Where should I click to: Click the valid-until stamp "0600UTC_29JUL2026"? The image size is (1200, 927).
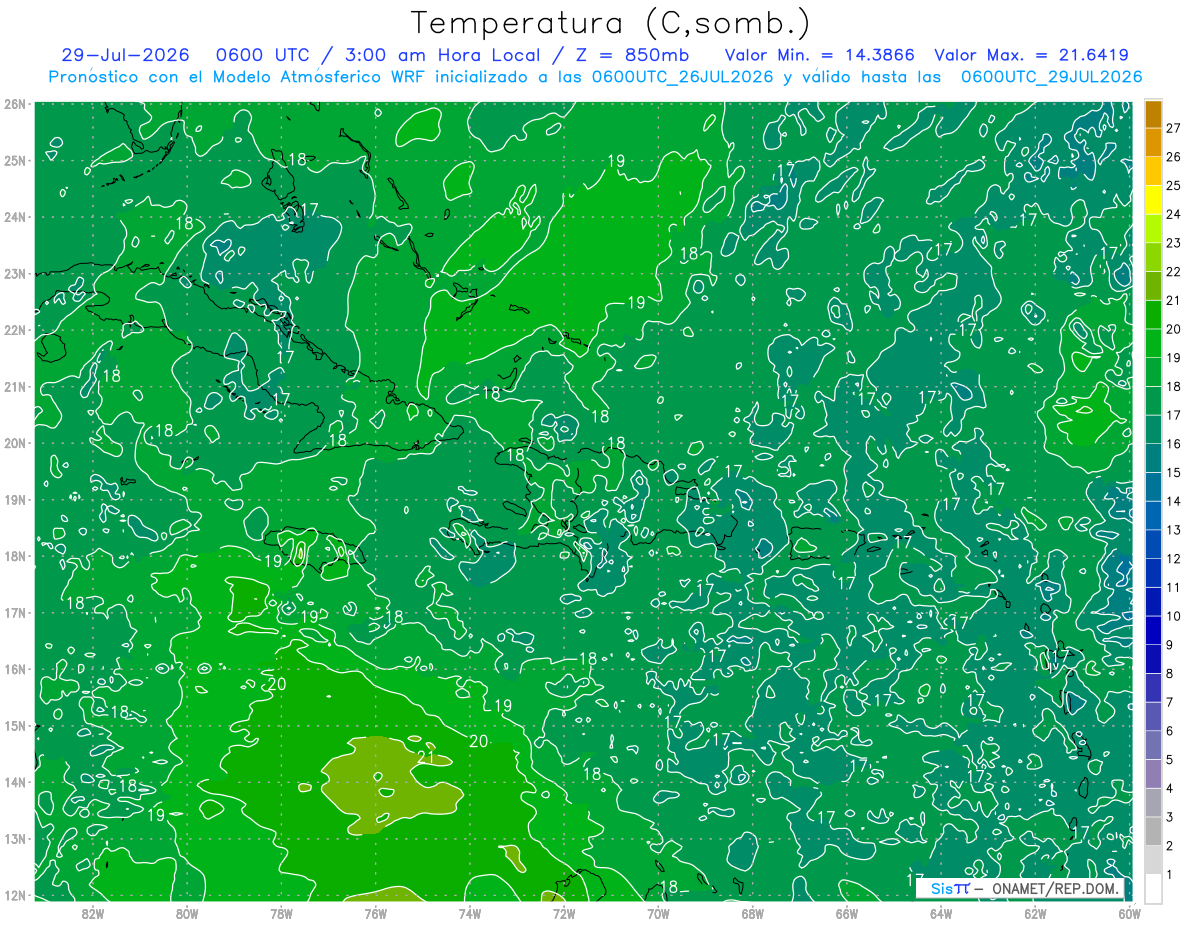(x=1051, y=77)
